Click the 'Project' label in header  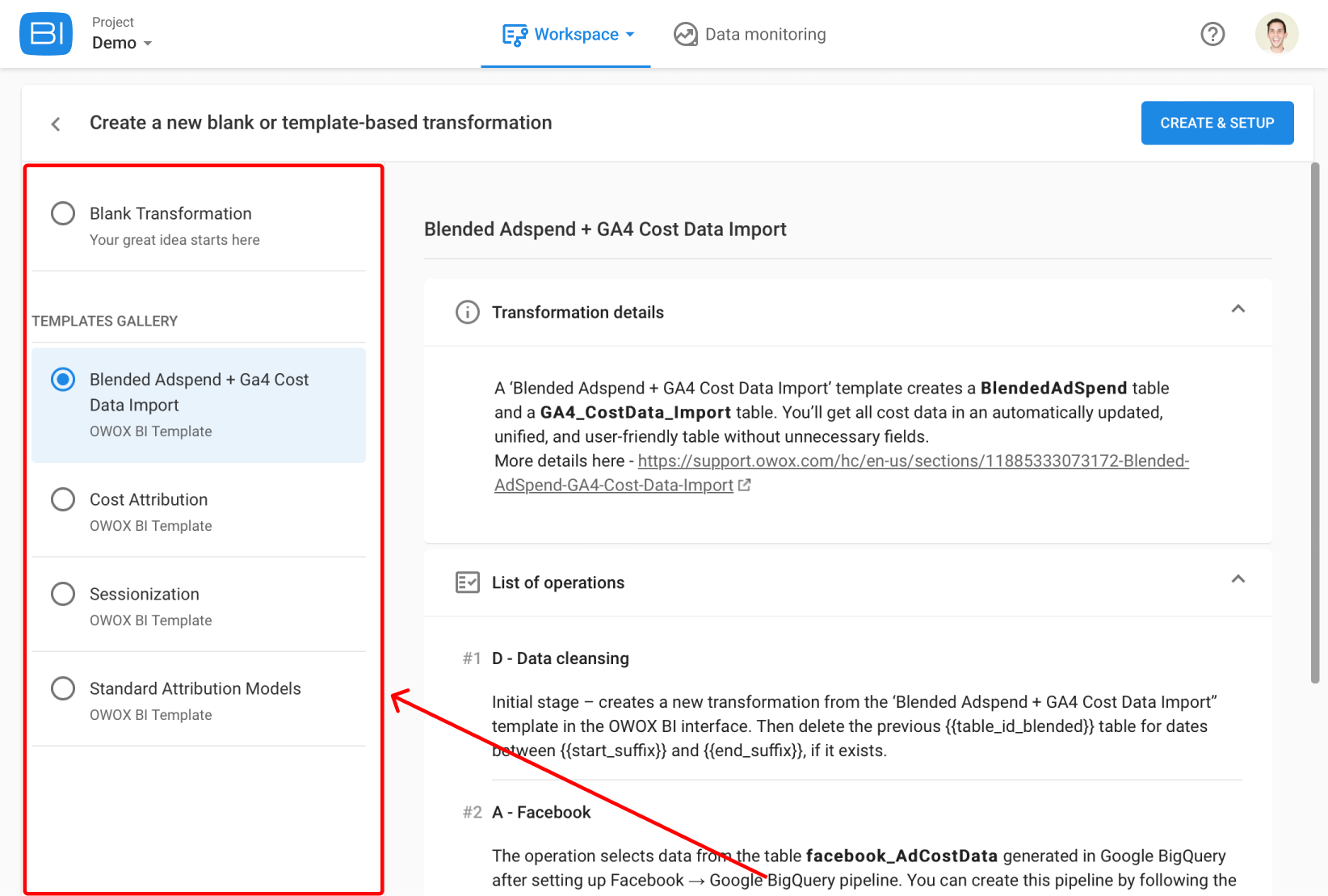(113, 22)
